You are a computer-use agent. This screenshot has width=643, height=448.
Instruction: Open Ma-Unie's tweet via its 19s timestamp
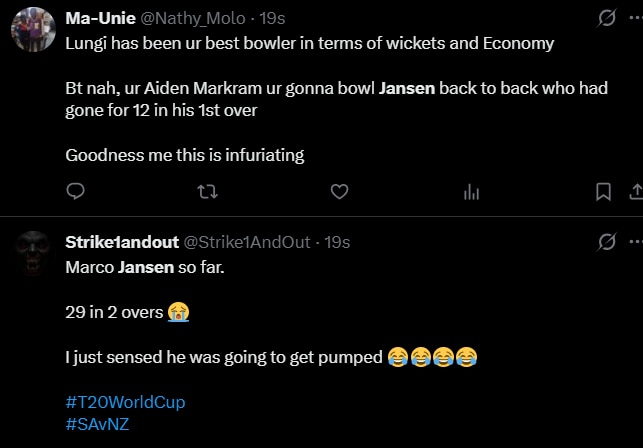pyautogui.click(x=272, y=18)
